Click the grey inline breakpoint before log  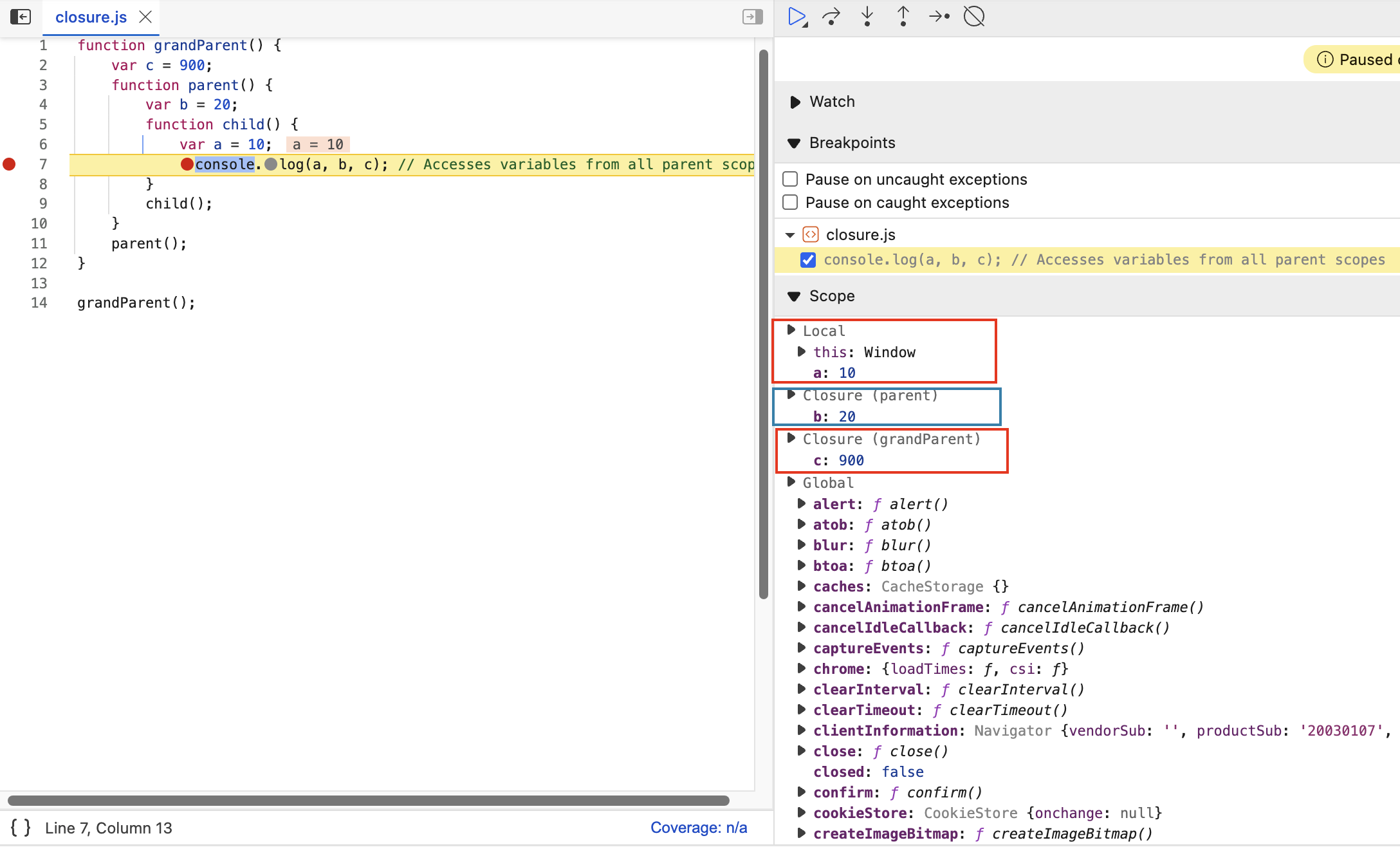[271, 164]
